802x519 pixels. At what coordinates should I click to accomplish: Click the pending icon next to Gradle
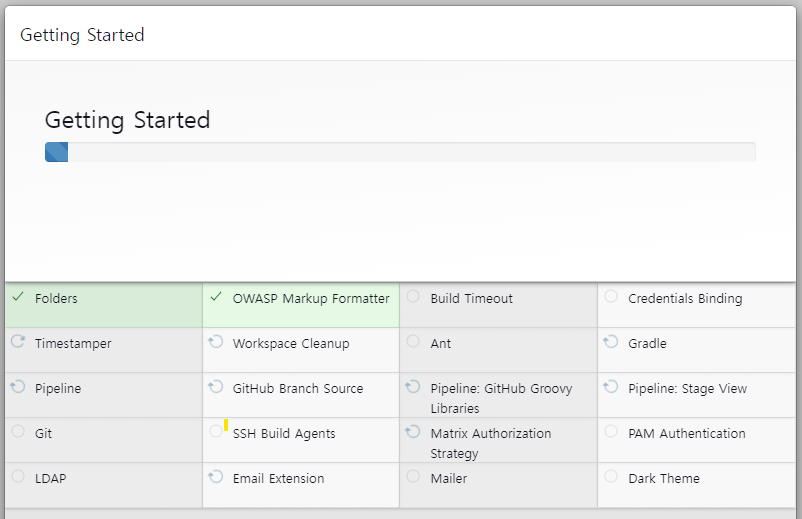(x=611, y=341)
